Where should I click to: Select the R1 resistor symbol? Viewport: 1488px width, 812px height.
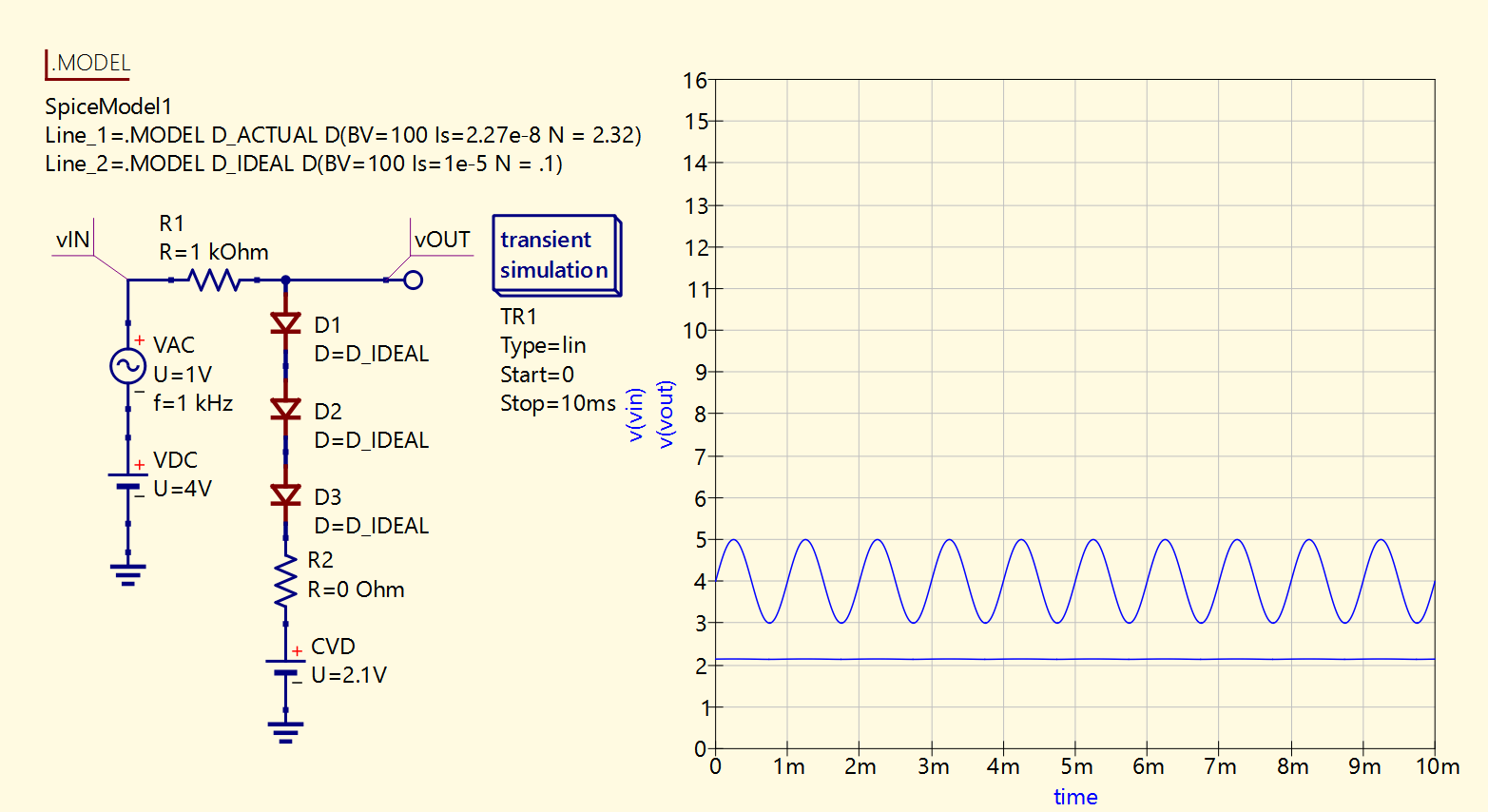tap(214, 280)
